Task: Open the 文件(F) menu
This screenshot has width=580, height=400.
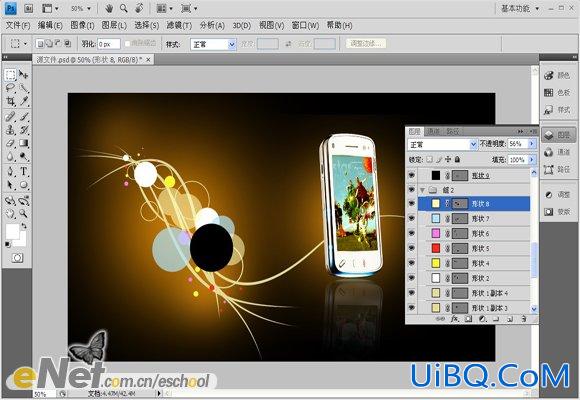Action: tap(18, 26)
